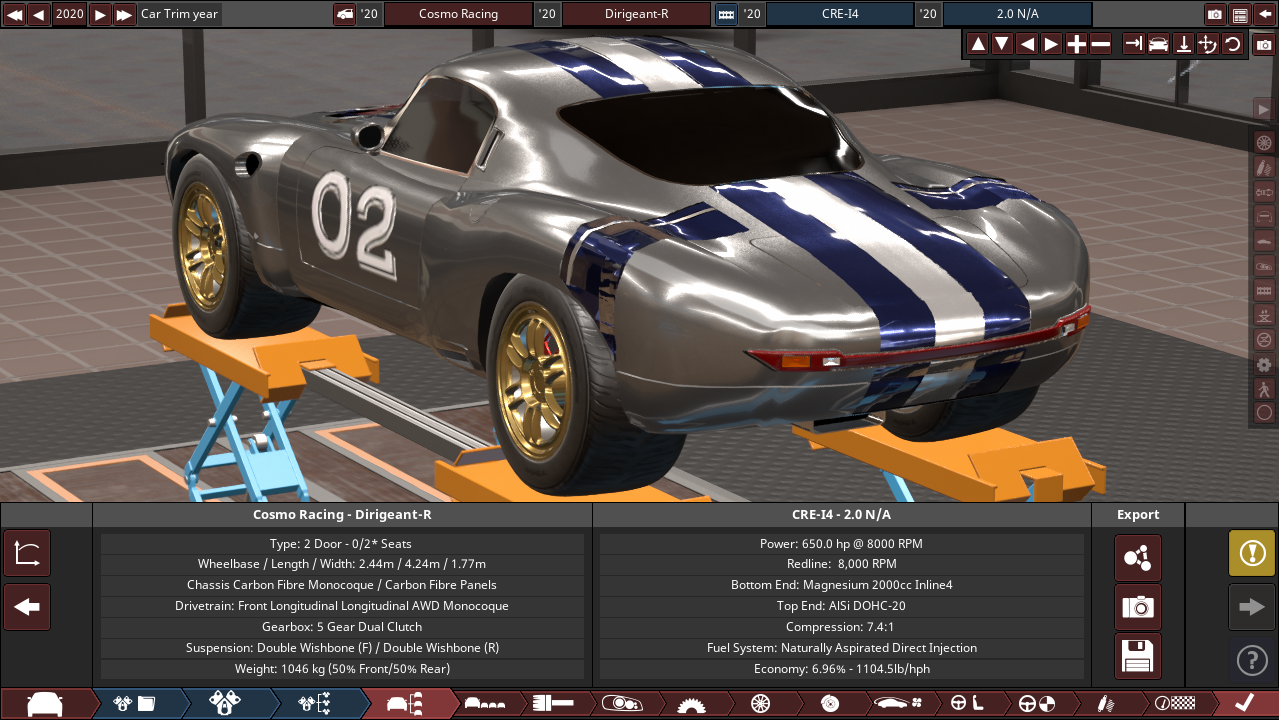This screenshot has height=720, width=1279.
Task: Select the 2.0 N/A engine variant box
Action: click(1018, 15)
